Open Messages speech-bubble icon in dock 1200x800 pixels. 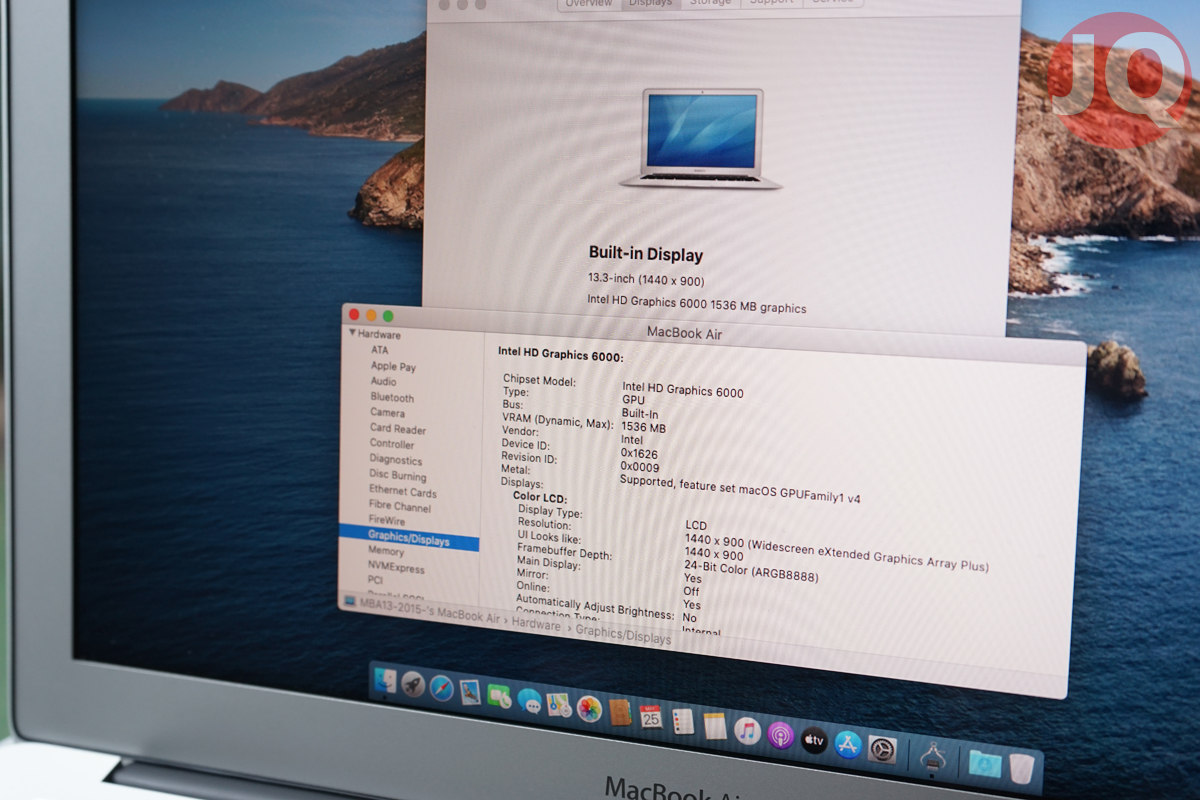tap(529, 700)
